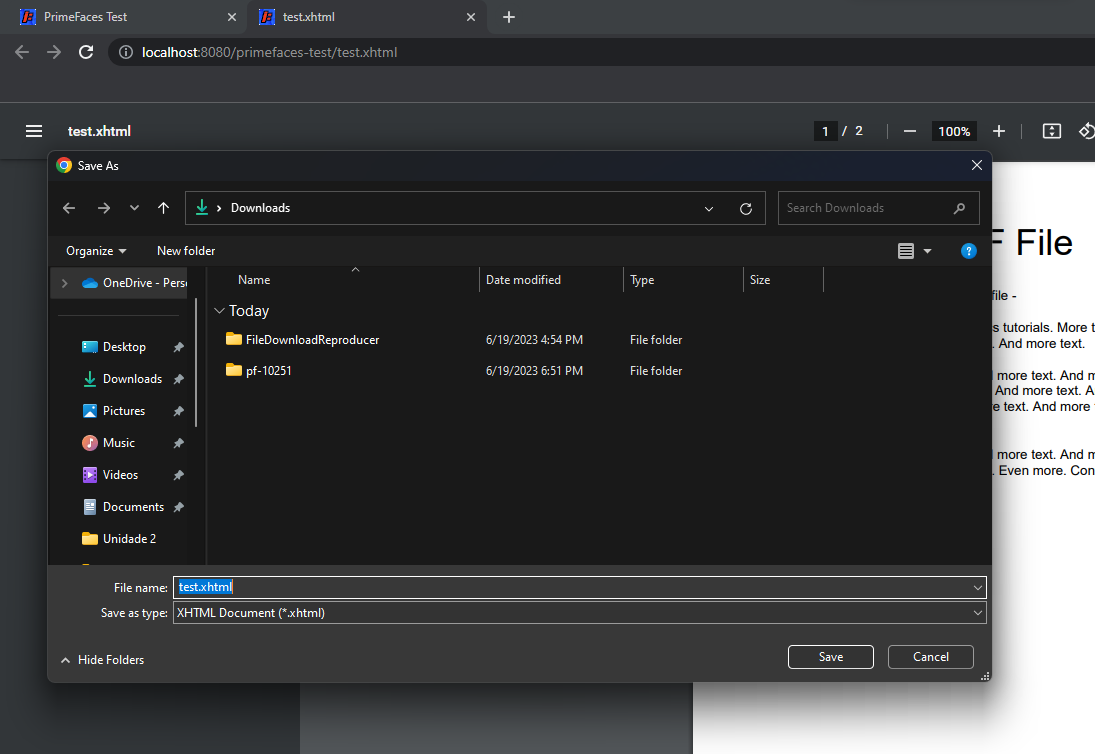Open the Save as type dropdown
1095x754 pixels.
point(977,612)
